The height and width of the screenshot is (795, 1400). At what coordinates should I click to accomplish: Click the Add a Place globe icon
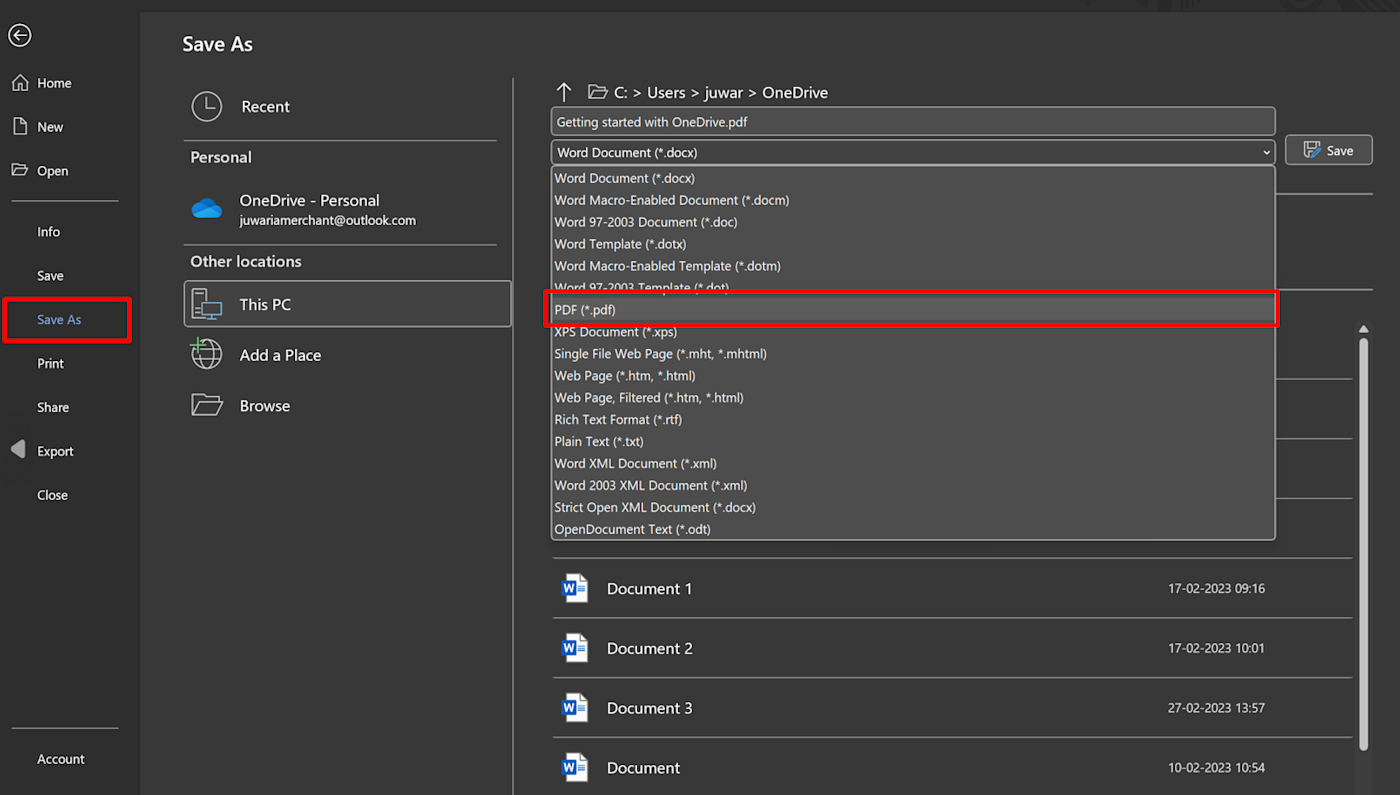[x=206, y=354]
